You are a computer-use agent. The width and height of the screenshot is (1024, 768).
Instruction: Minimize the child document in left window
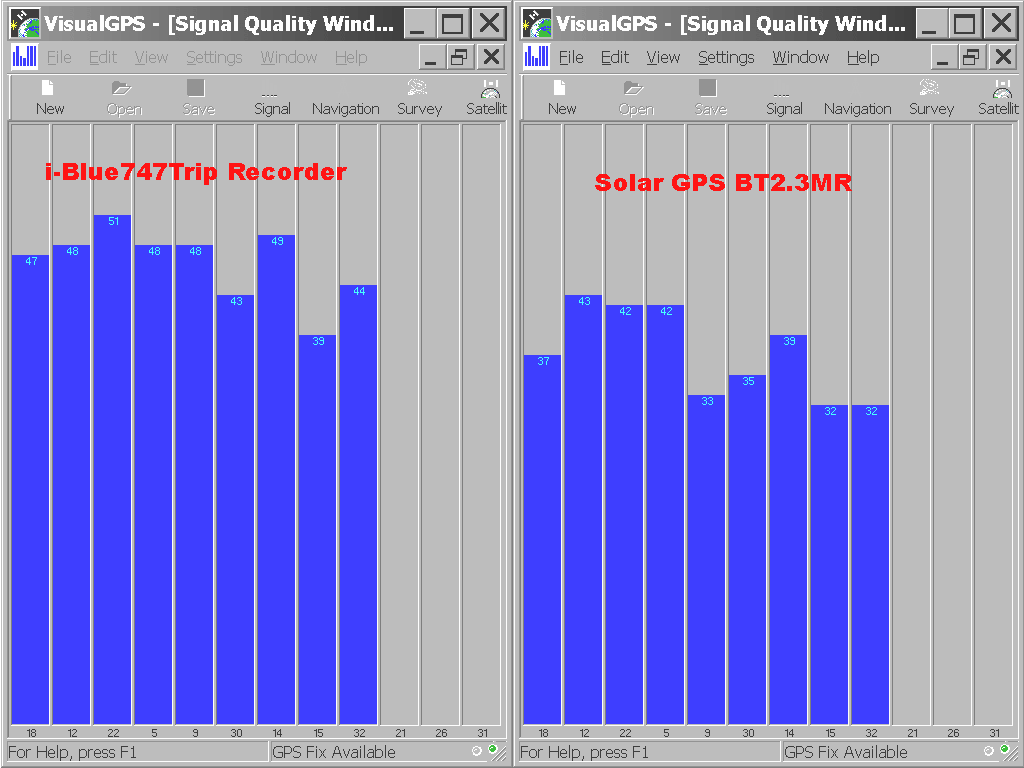point(431,57)
